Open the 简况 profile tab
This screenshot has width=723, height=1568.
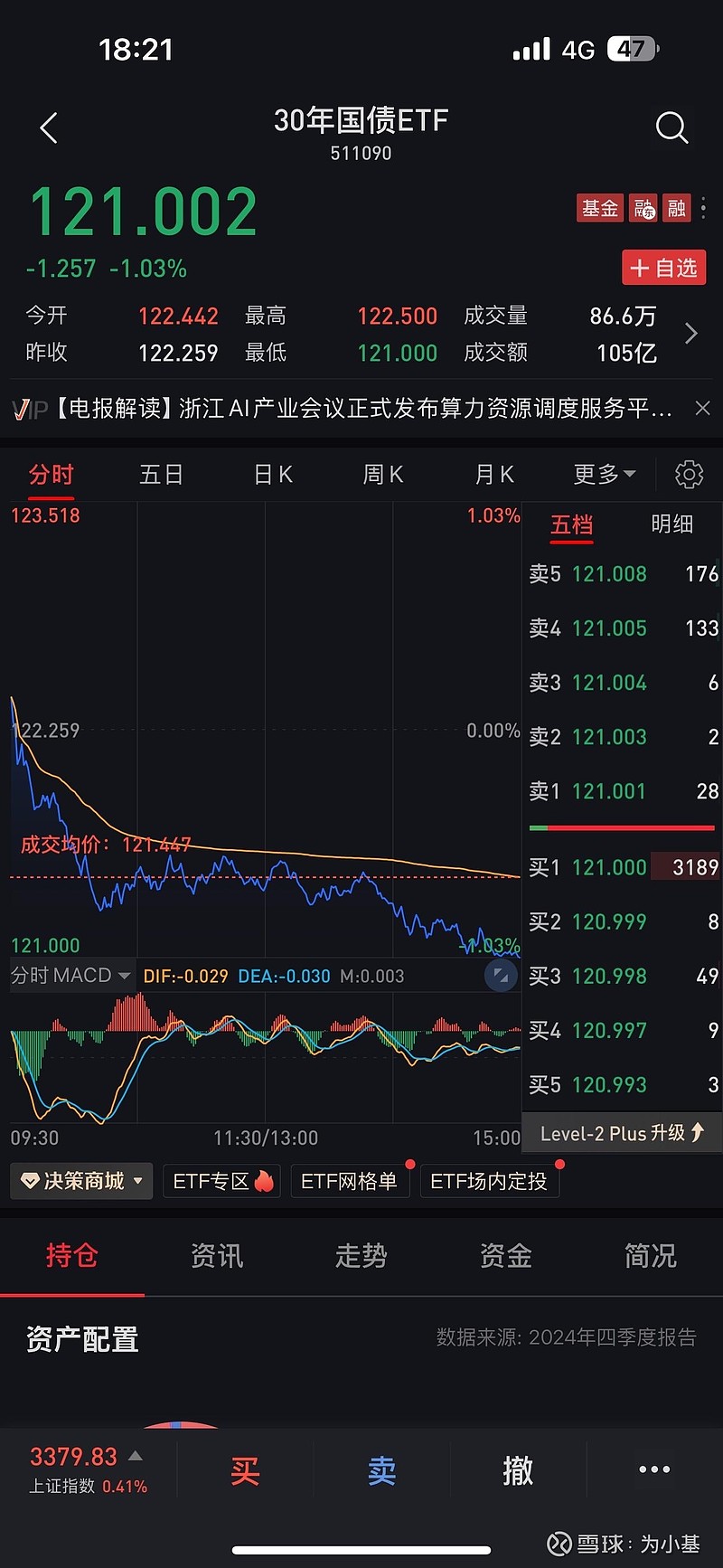pos(651,1255)
